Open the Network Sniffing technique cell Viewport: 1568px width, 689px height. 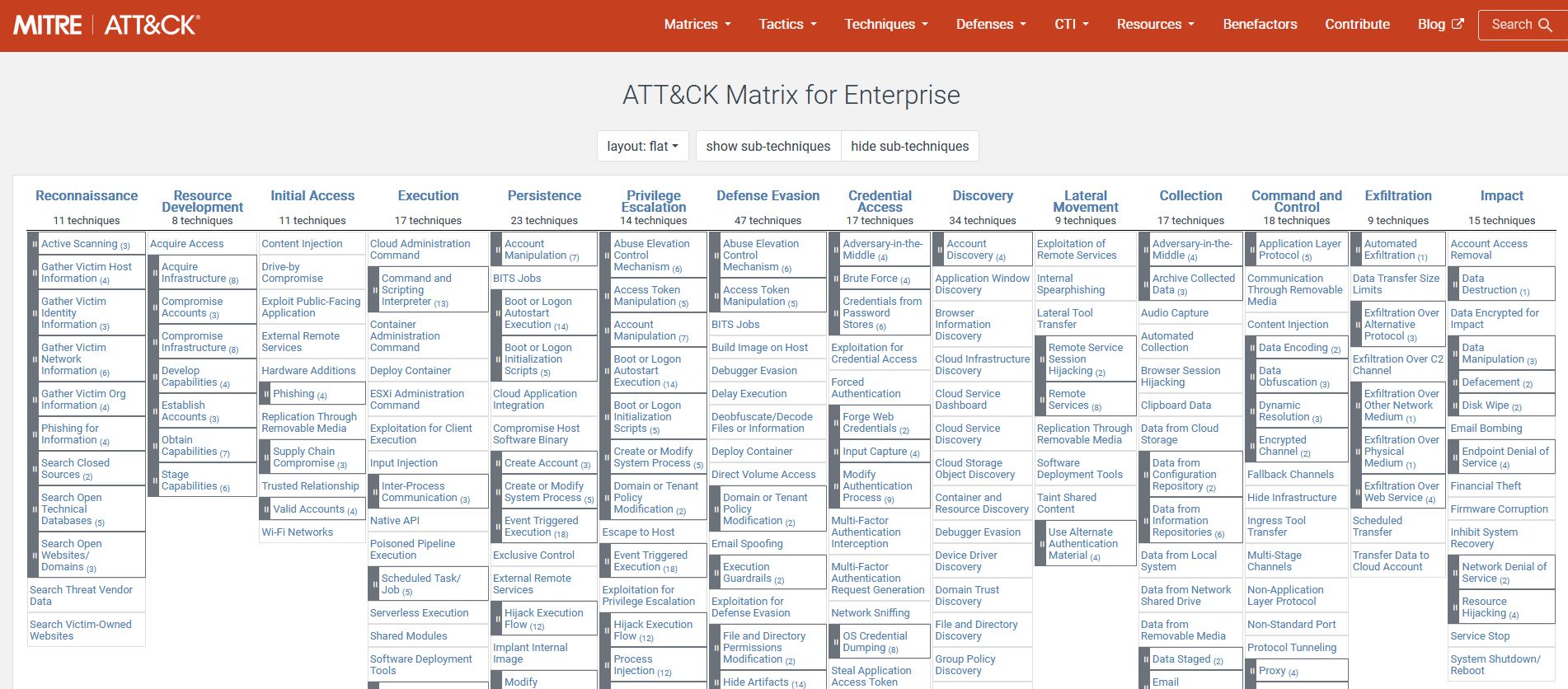click(870, 613)
